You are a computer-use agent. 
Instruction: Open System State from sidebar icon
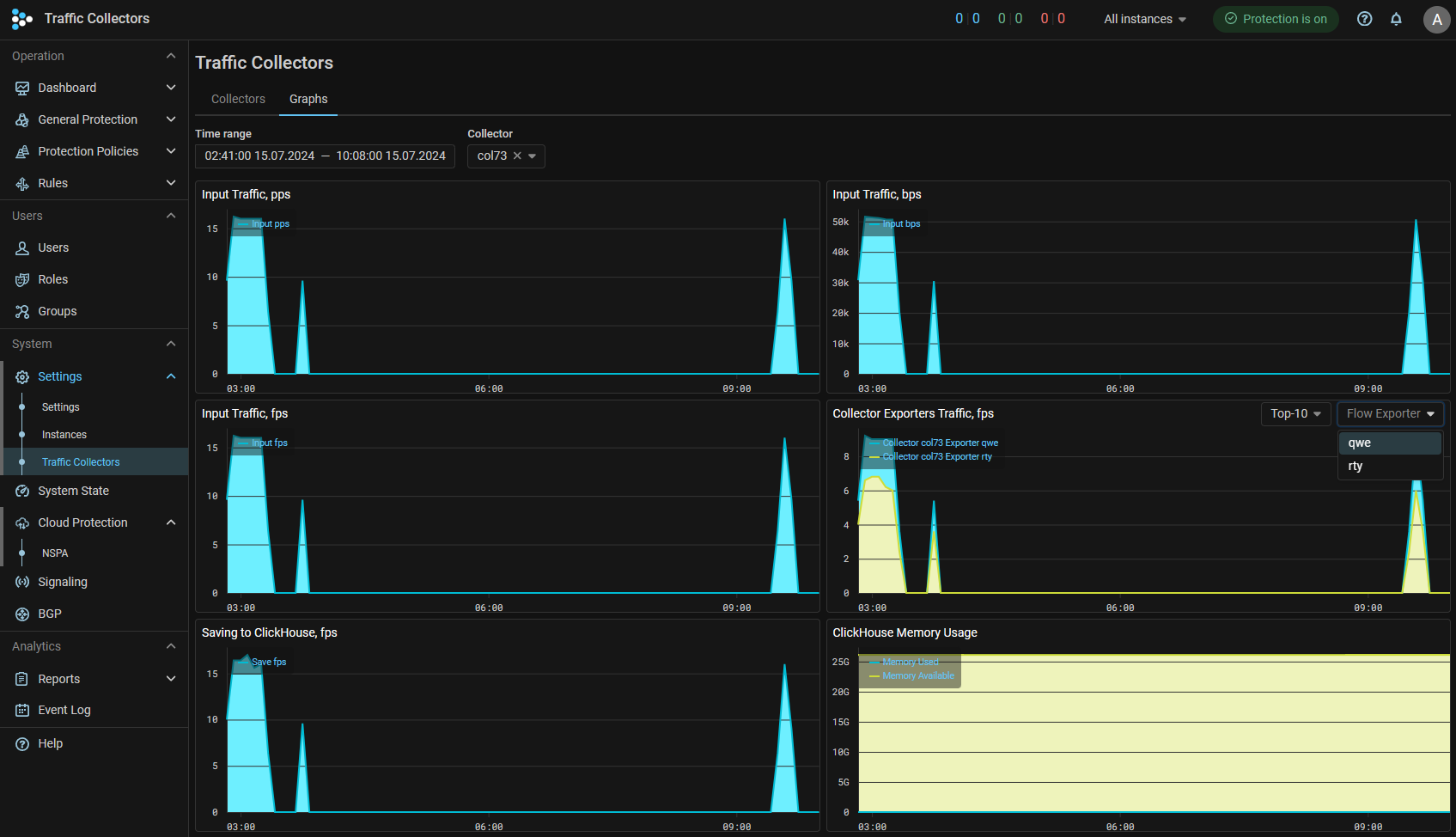coord(22,491)
